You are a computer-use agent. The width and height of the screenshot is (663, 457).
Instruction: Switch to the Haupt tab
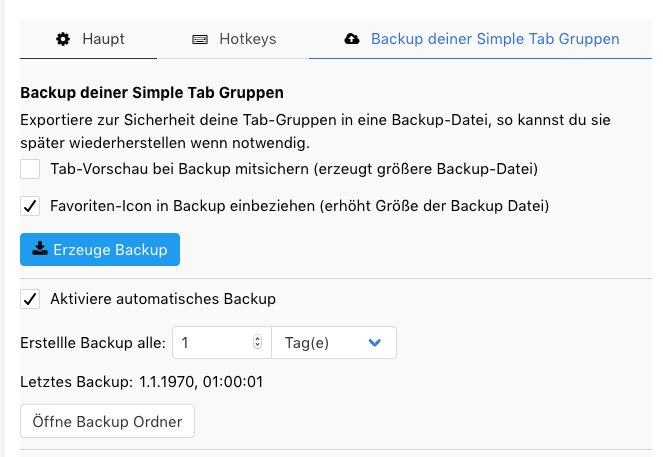[x=92, y=40]
